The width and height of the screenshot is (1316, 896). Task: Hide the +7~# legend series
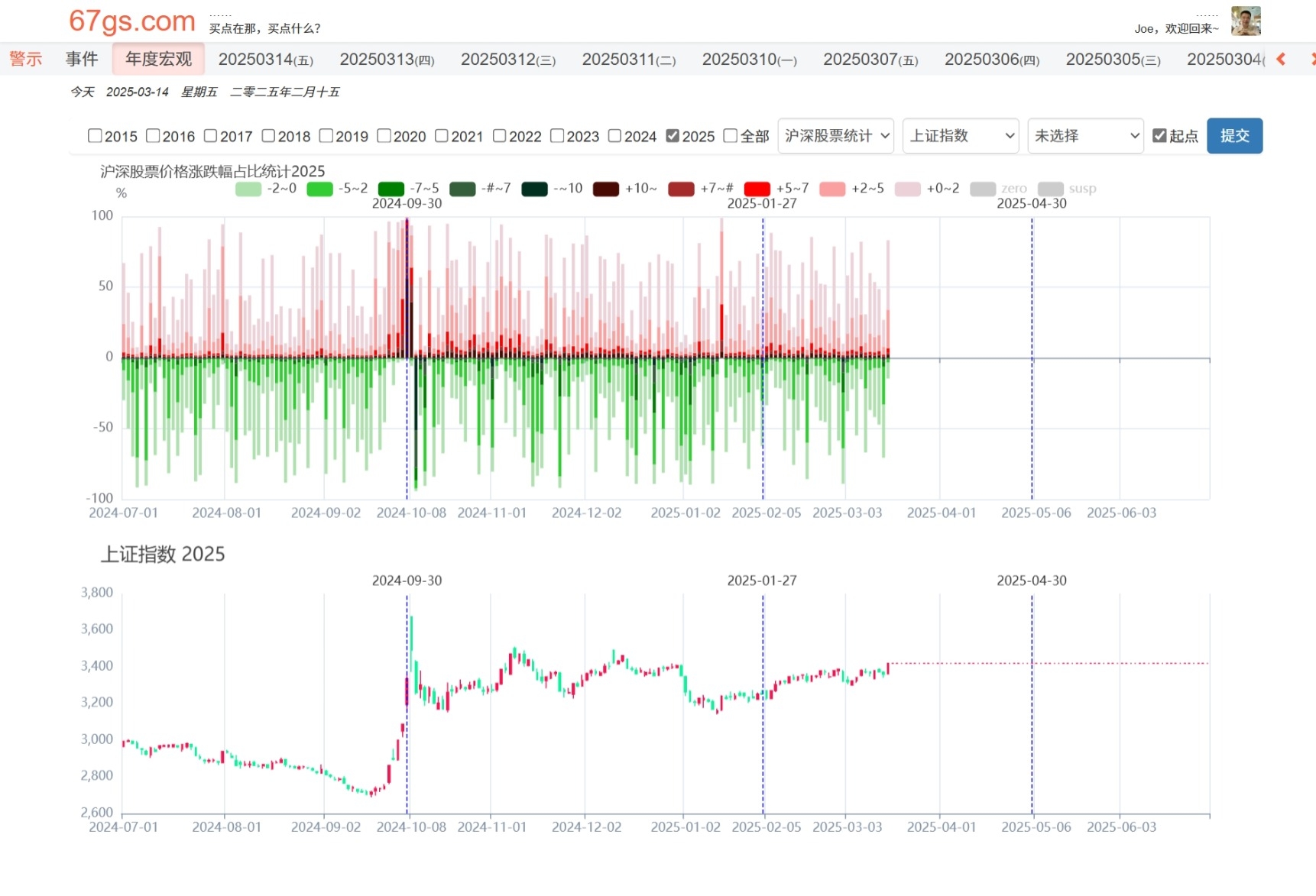point(701,189)
